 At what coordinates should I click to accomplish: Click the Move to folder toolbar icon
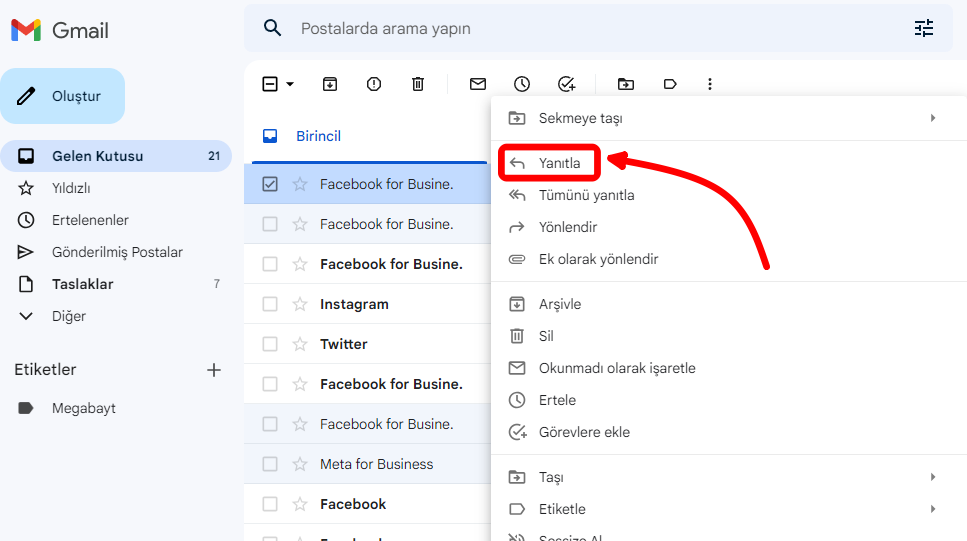(626, 84)
